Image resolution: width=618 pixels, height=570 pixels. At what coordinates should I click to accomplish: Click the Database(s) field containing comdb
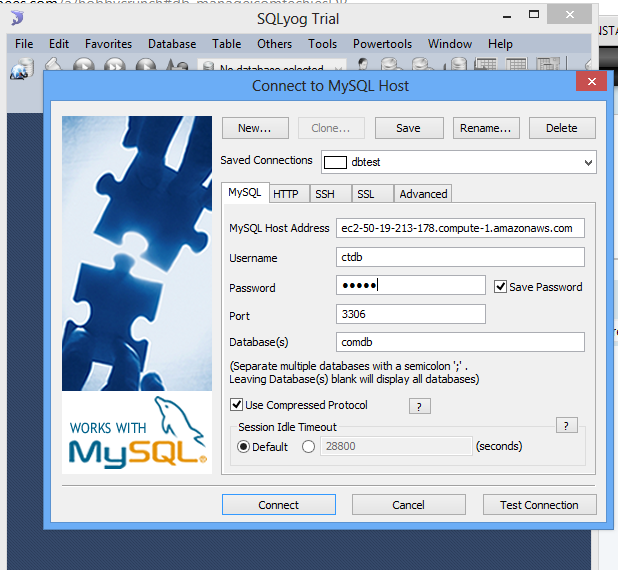460,342
